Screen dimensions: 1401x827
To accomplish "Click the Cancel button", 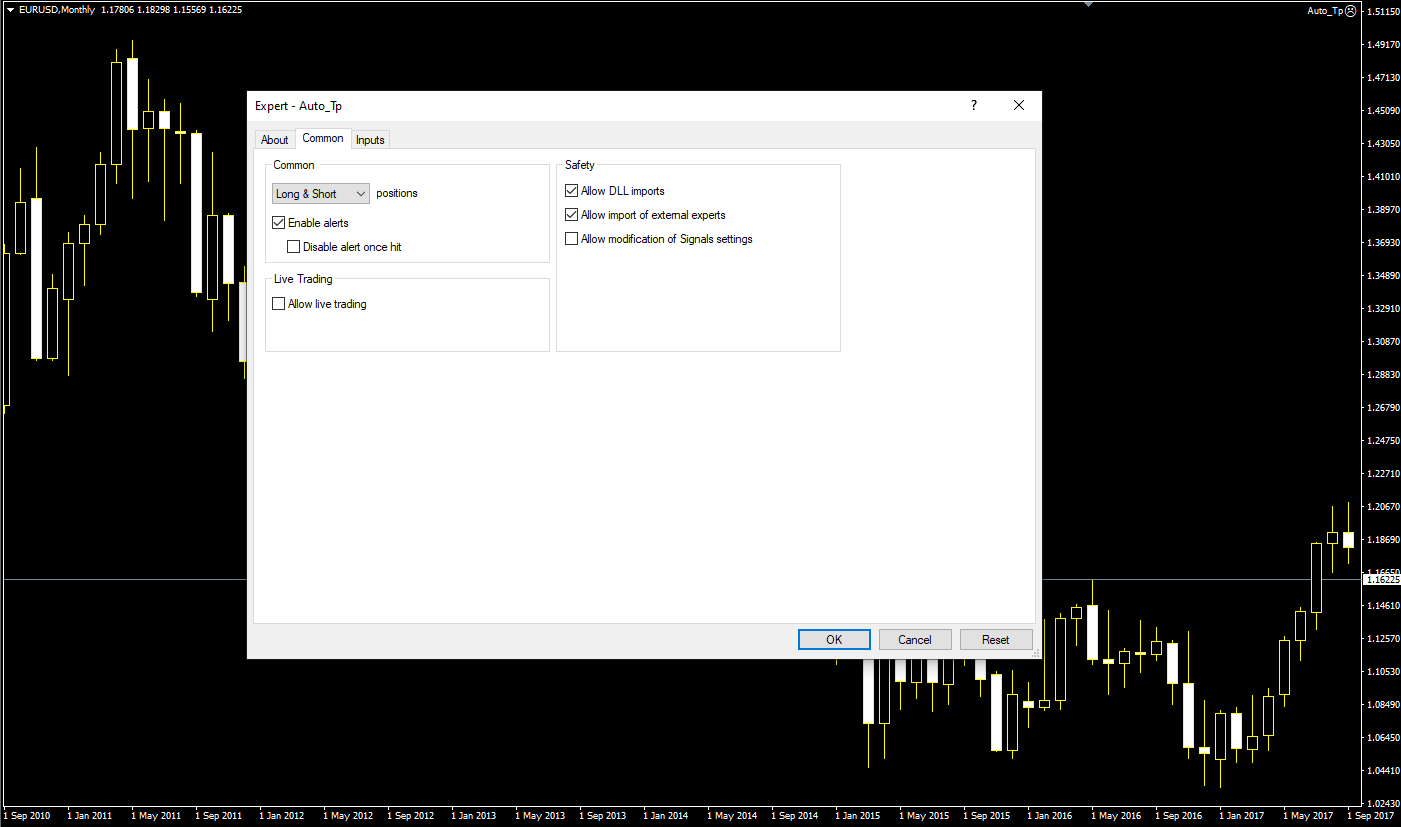I will 915,640.
